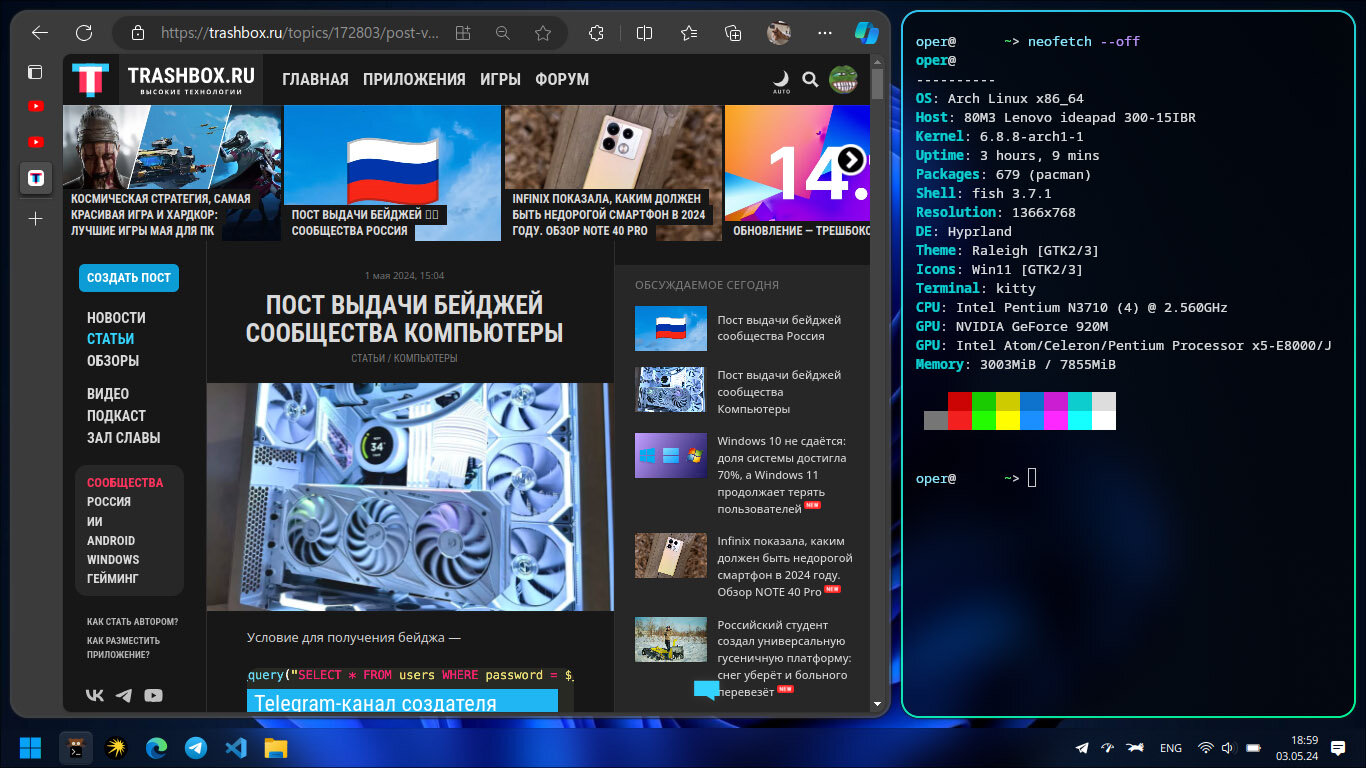Open space strategy games carousel card
Viewport: 1366px width, 768px height.
click(172, 173)
